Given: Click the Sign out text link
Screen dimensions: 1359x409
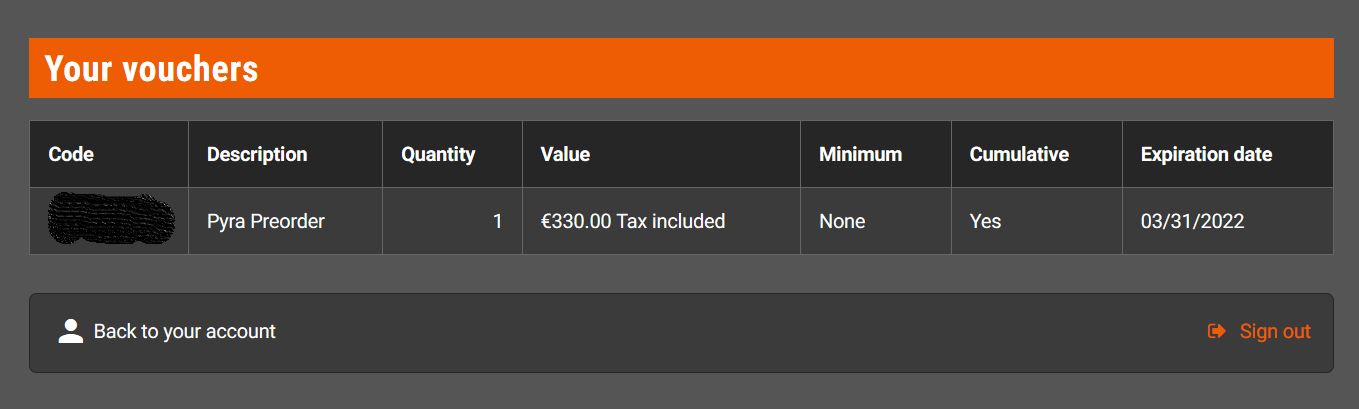Looking at the screenshot, I should click(x=1275, y=331).
